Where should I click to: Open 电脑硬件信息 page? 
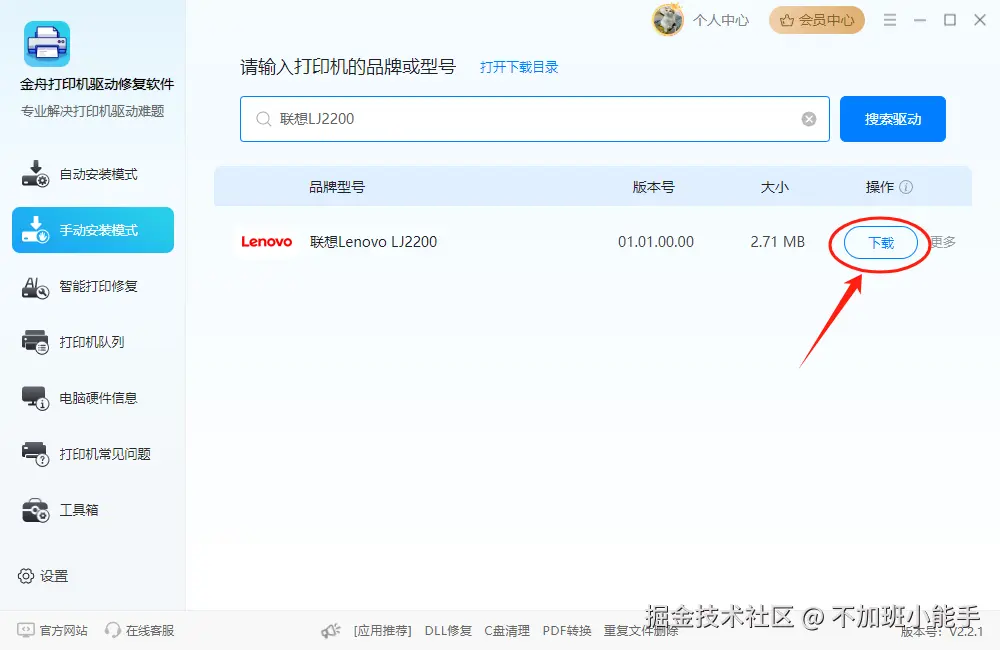coord(93,398)
